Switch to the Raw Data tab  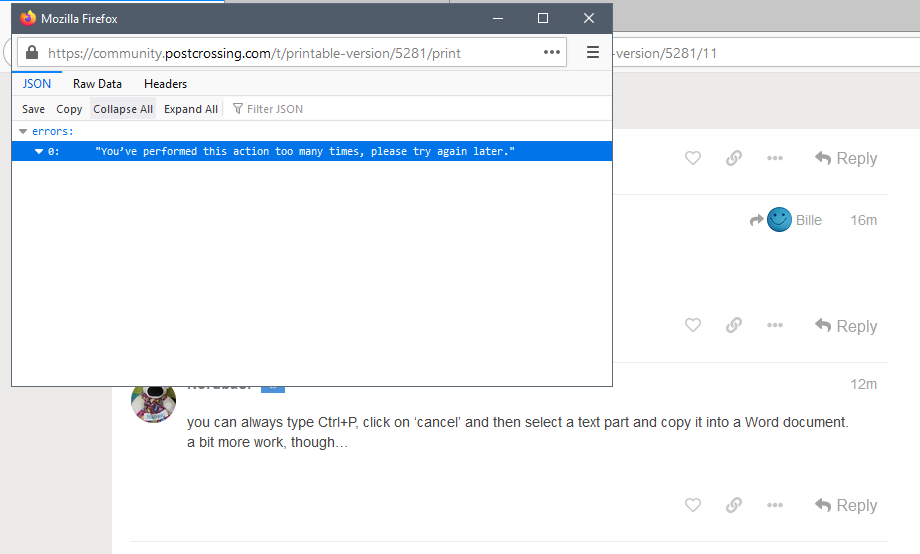(x=97, y=84)
